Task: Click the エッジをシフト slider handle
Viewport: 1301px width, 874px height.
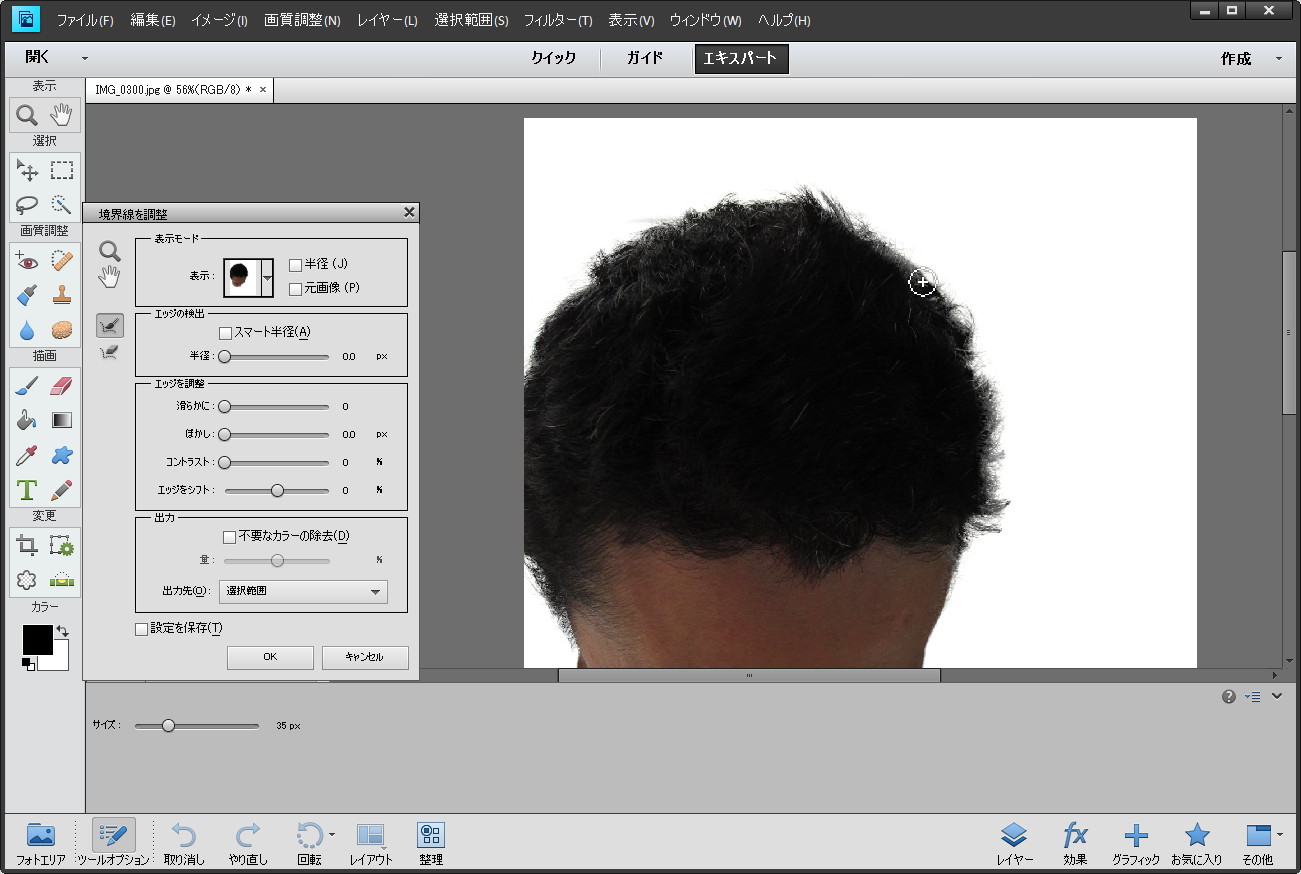Action: coord(278,491)
